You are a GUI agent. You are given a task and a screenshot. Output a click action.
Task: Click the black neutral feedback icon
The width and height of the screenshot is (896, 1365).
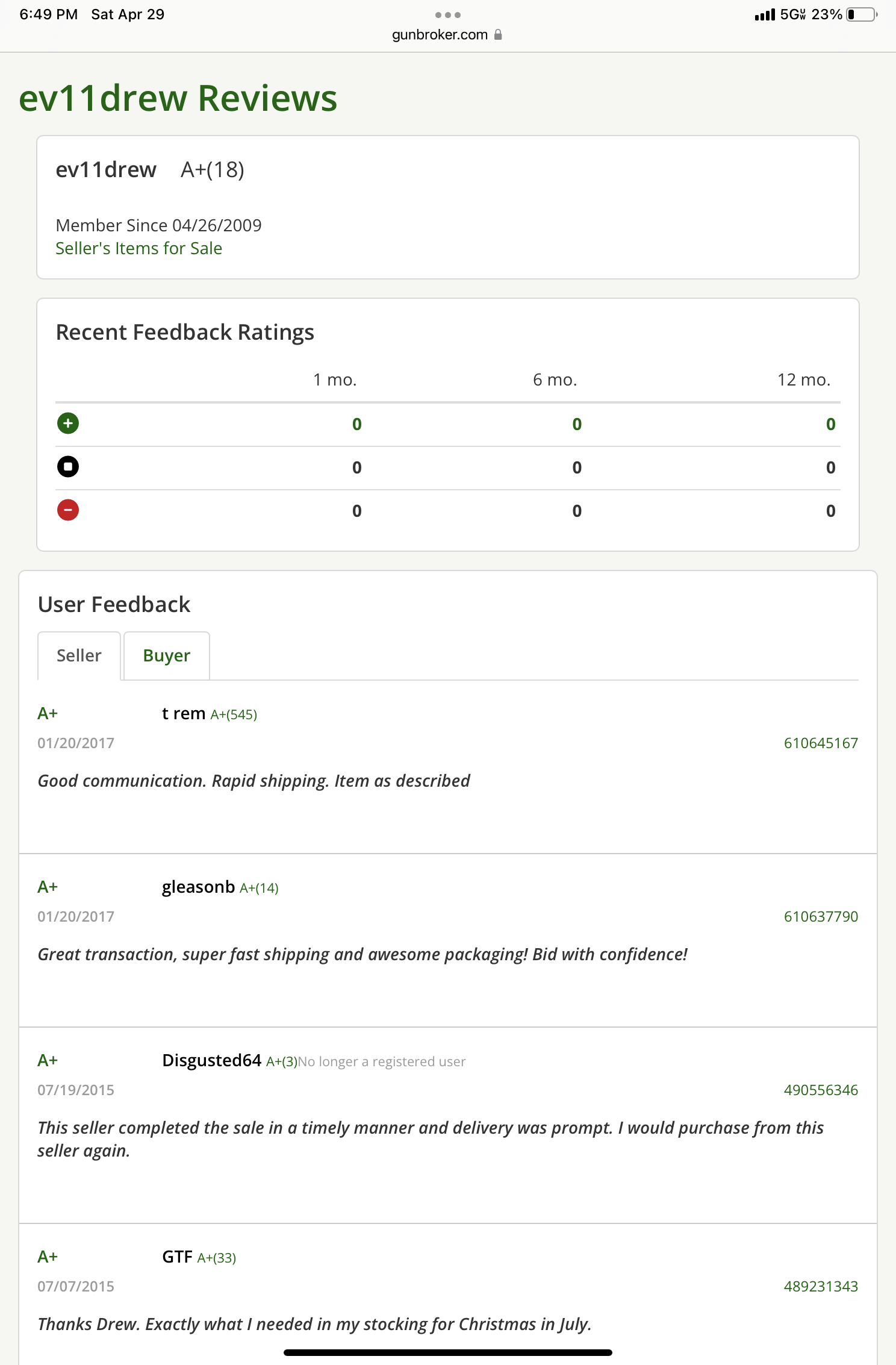(68, 467)
